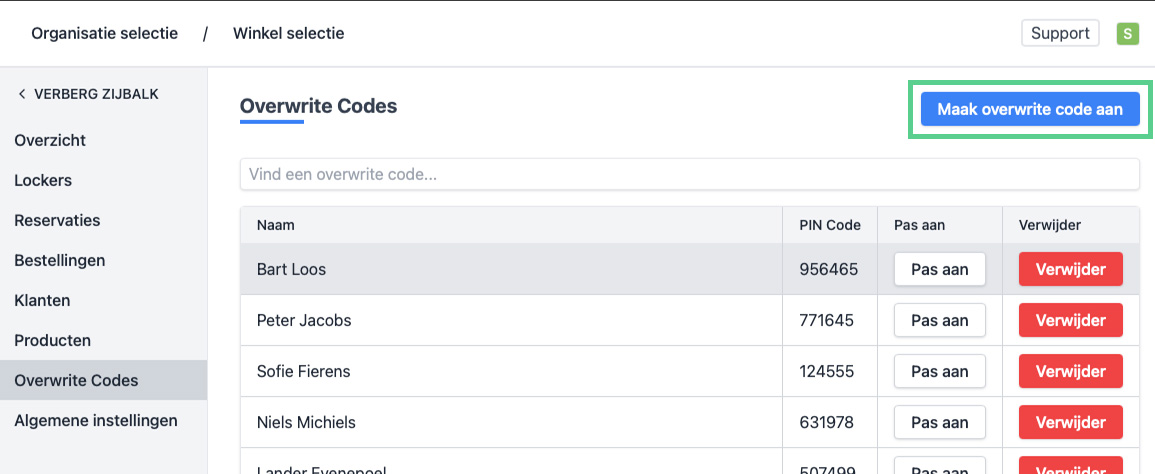The height and width of the screenshot is (474, 1155).
Task: Select Klanten in the sidebar
Action: coord(42,300)
